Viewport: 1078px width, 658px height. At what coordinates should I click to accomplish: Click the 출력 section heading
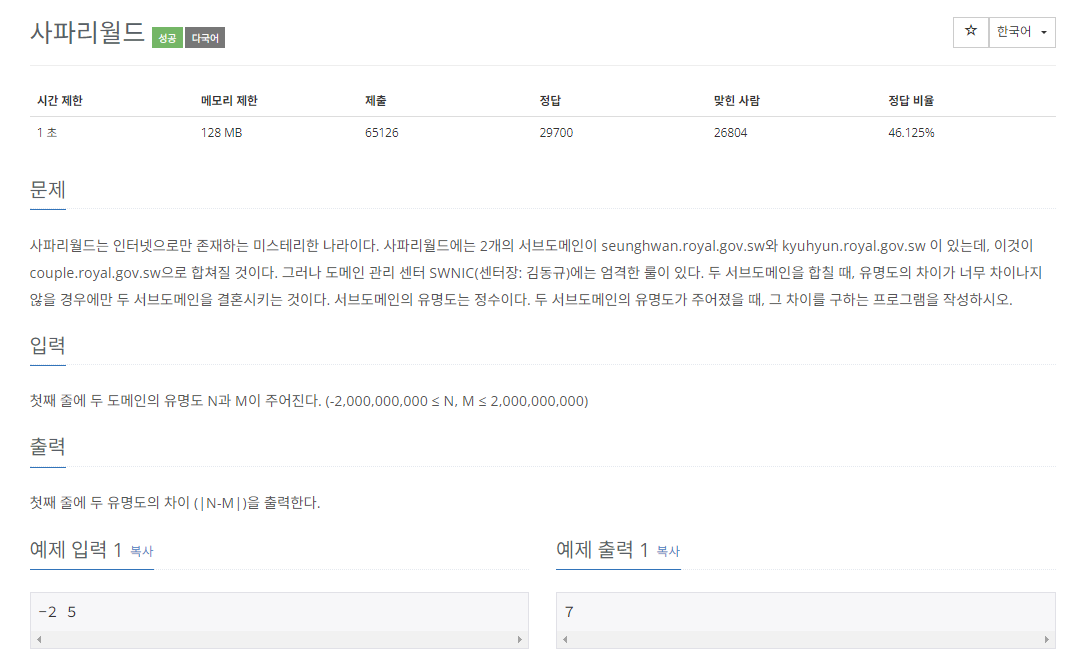(x=47, y=447)
